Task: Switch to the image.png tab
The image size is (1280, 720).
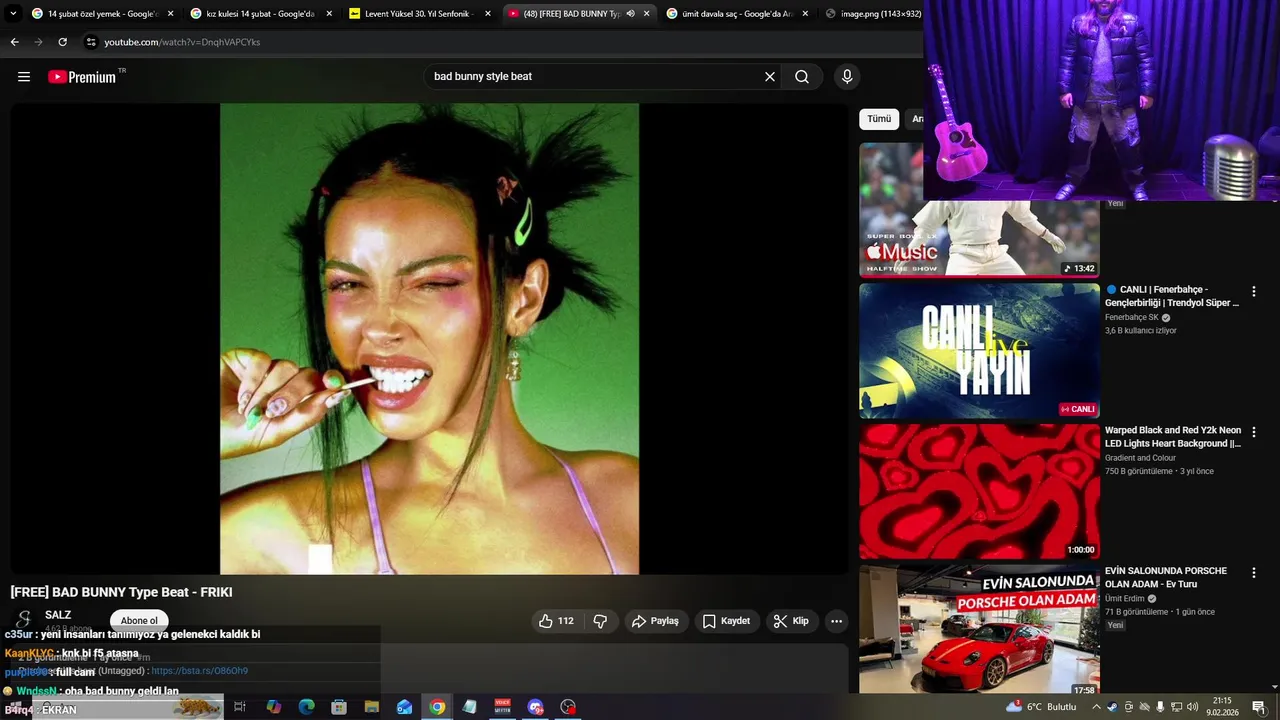Action: (x=872, y=14)
